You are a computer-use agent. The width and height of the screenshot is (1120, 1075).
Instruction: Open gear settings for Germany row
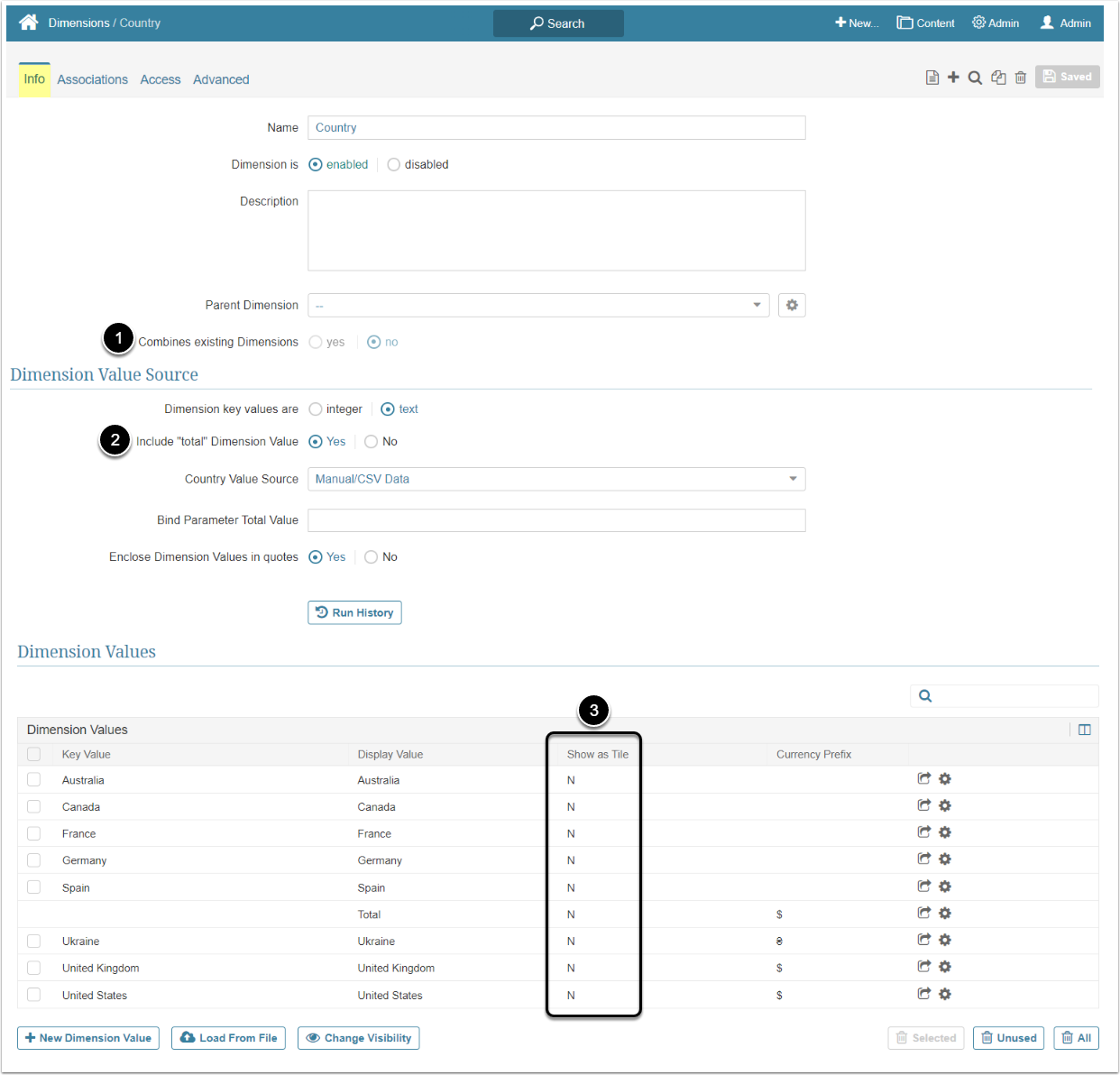945,859
